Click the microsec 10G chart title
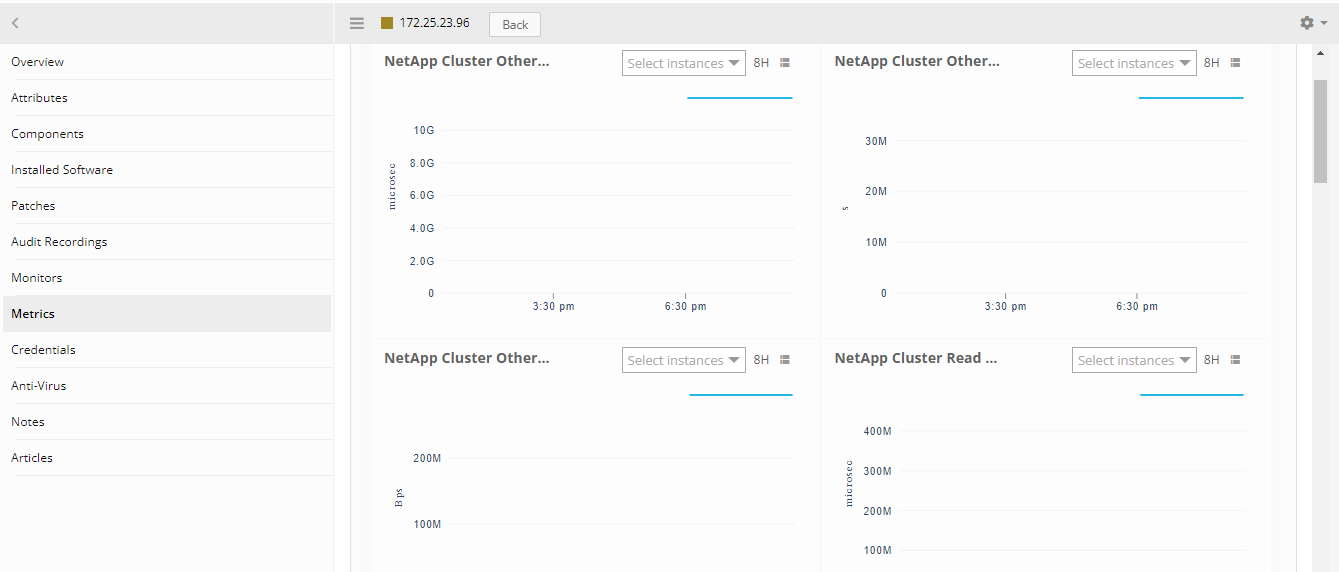Image resolution: width=1339 pixels, height=572 pixels. coord(467,61)
